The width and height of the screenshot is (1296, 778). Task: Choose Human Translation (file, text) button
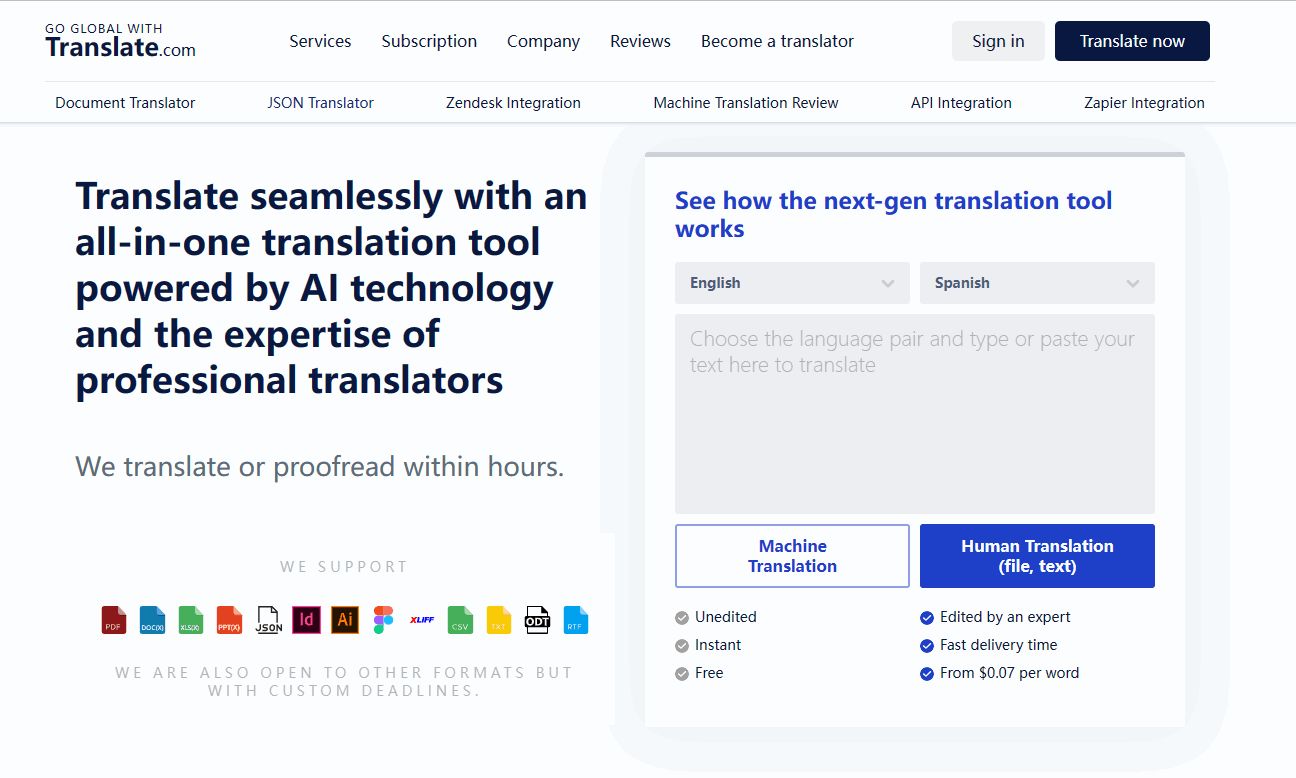tap(1037, 556)
